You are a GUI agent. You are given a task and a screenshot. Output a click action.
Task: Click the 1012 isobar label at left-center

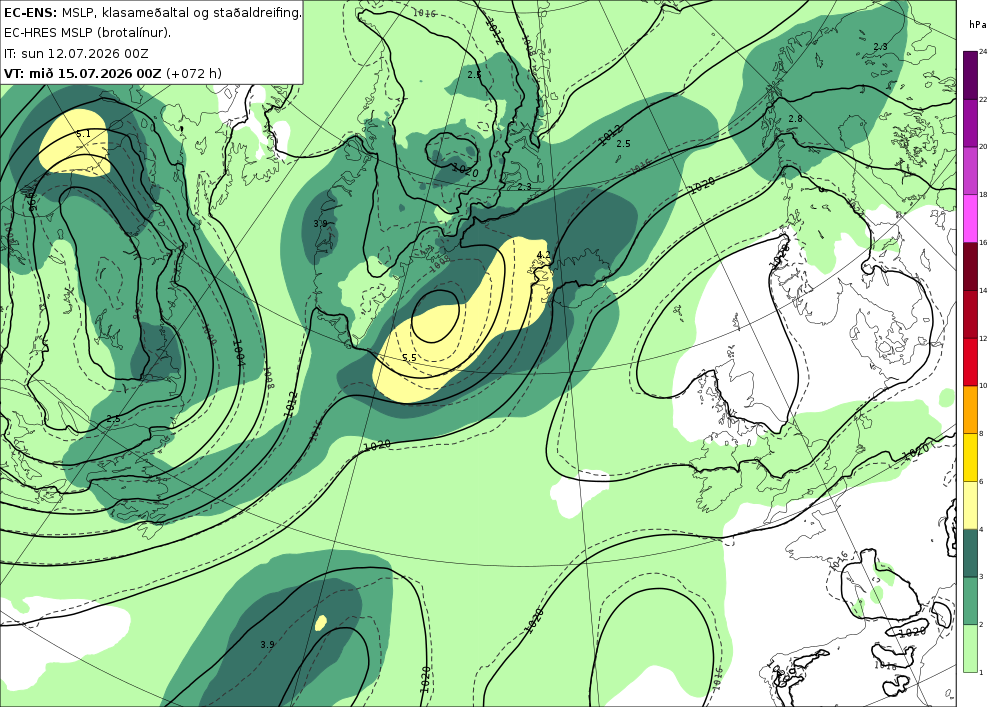pos(291,404)
